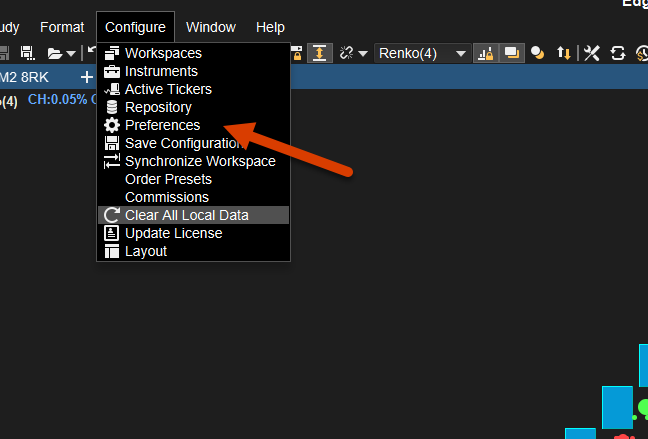The height and width of the screenshot is (439, 648).
Task: Click the wrench and screwdriver tools icon
Action: pyautogui.click(x=592, y=53)
